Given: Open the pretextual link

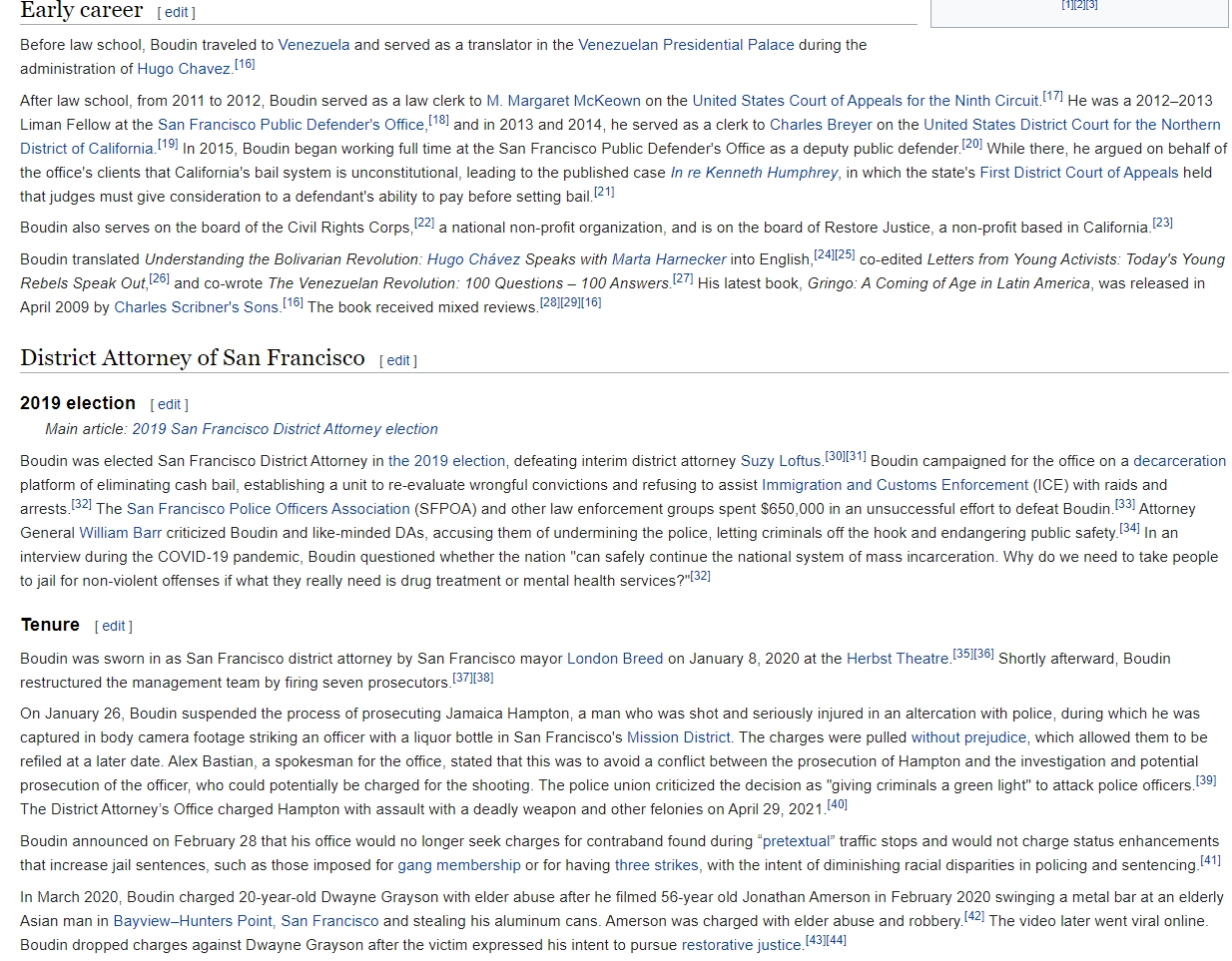Looking at the screenshot, I should [796, 841].
